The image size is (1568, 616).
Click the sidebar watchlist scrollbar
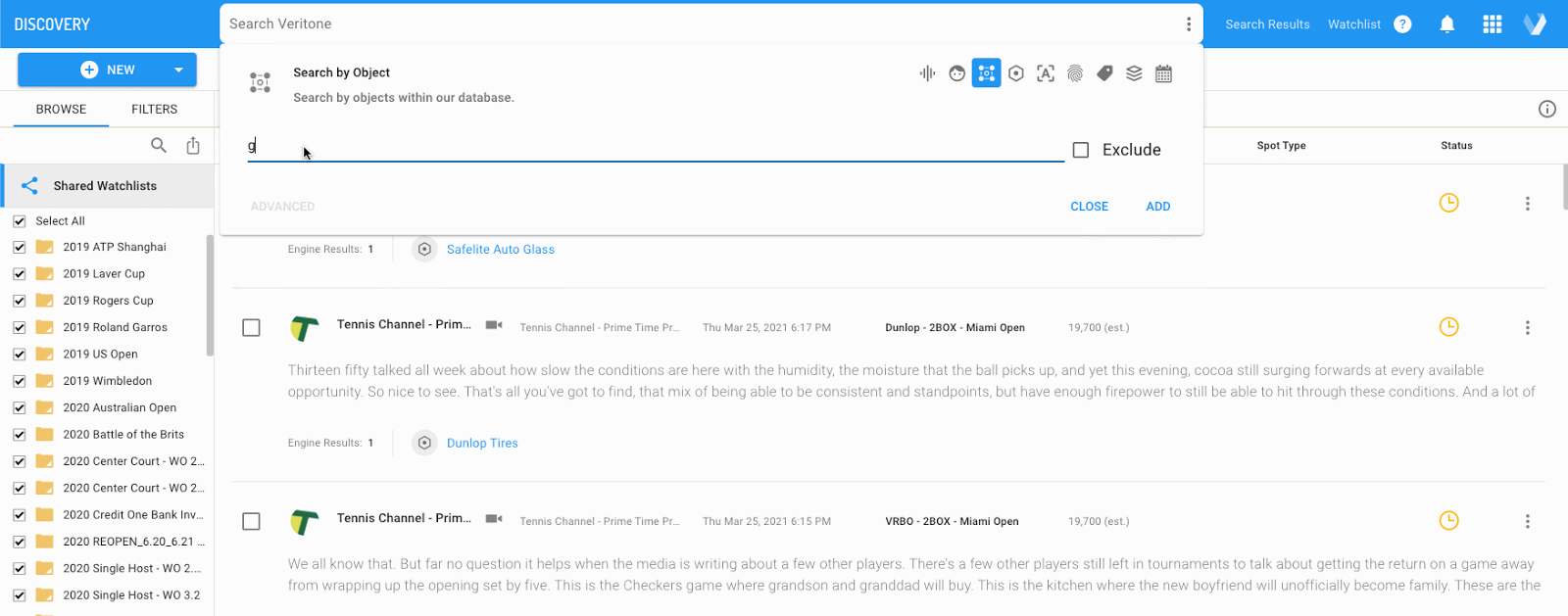pos(210,296)
